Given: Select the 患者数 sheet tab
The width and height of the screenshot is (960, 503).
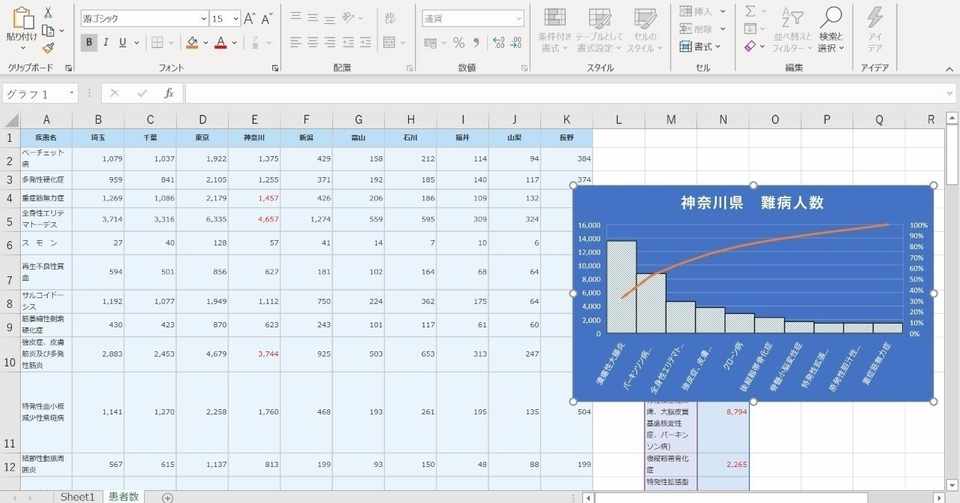Looking at the screenshot, I should coord(124,497).
